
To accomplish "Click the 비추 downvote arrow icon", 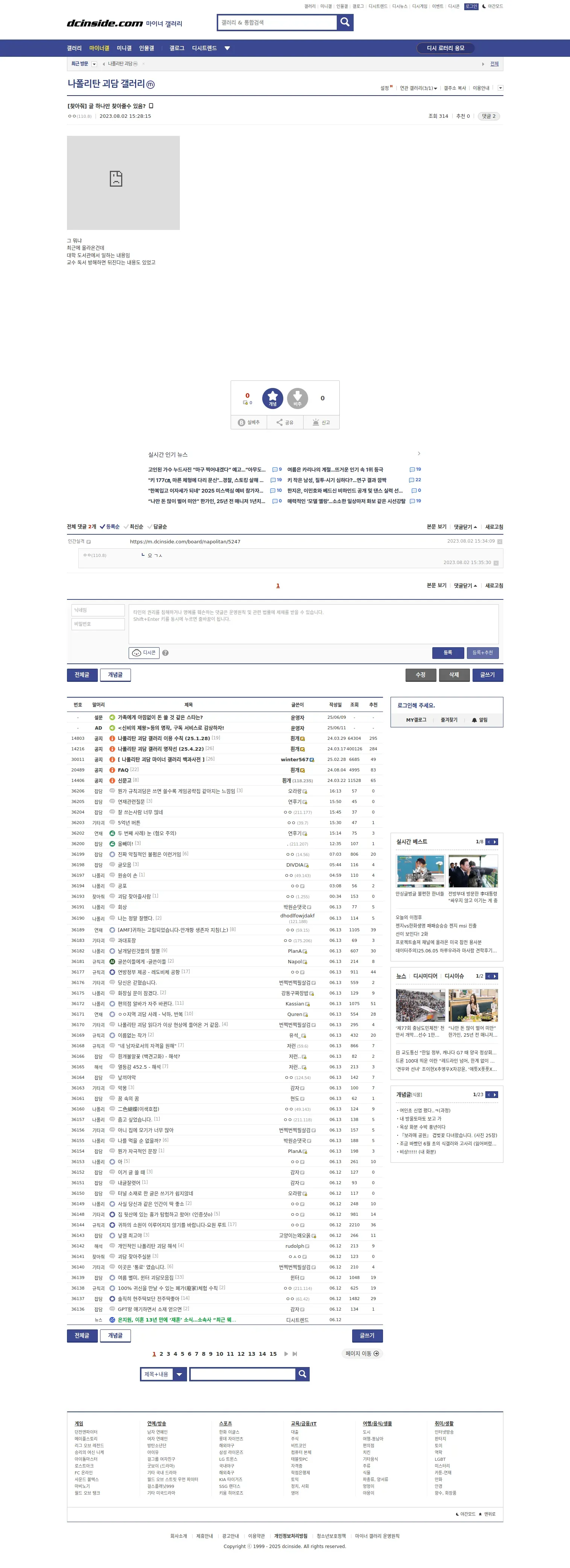I will click(298, 398).
